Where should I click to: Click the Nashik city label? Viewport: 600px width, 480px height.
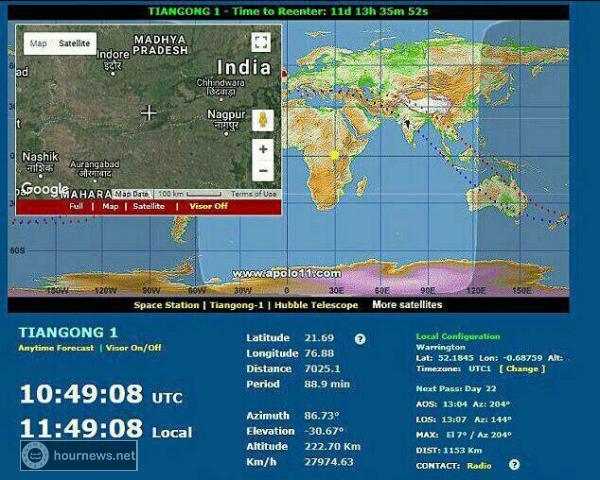(x=40, y=162)
